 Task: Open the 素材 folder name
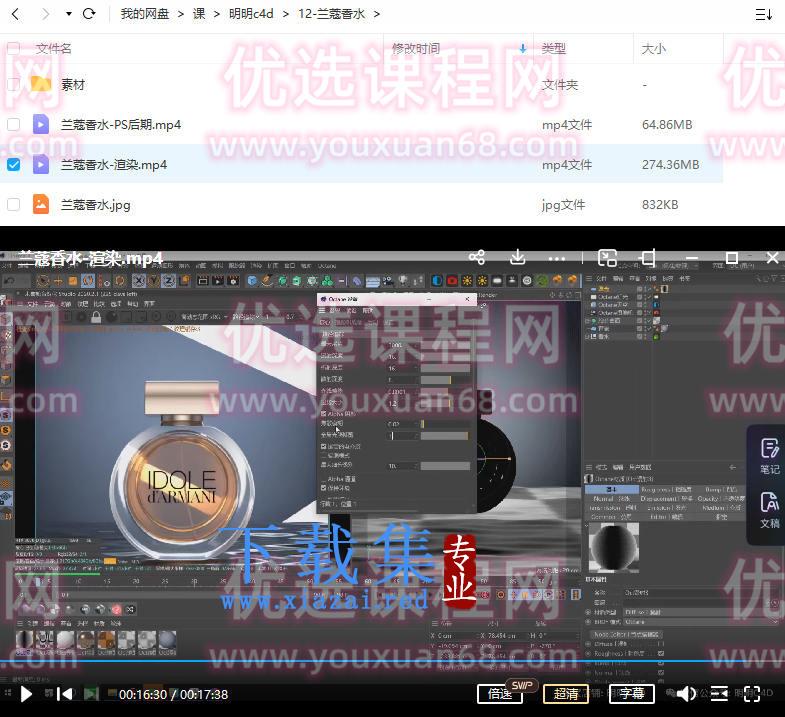tap(73, 85)
